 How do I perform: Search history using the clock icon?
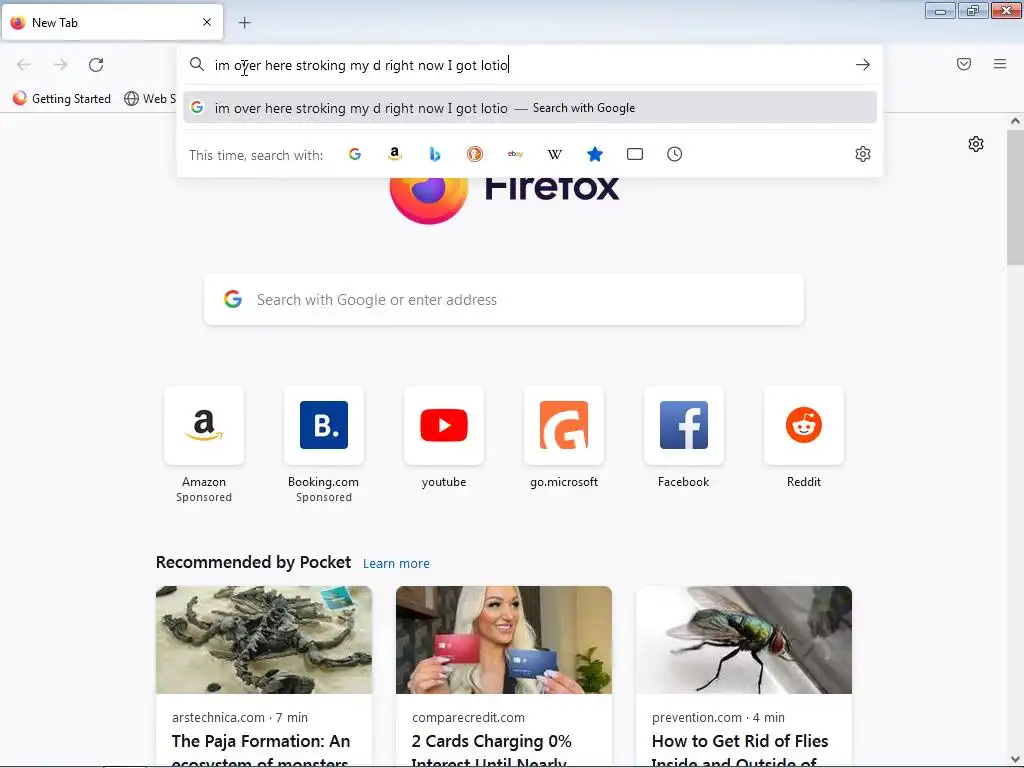(x=675, y=154)
